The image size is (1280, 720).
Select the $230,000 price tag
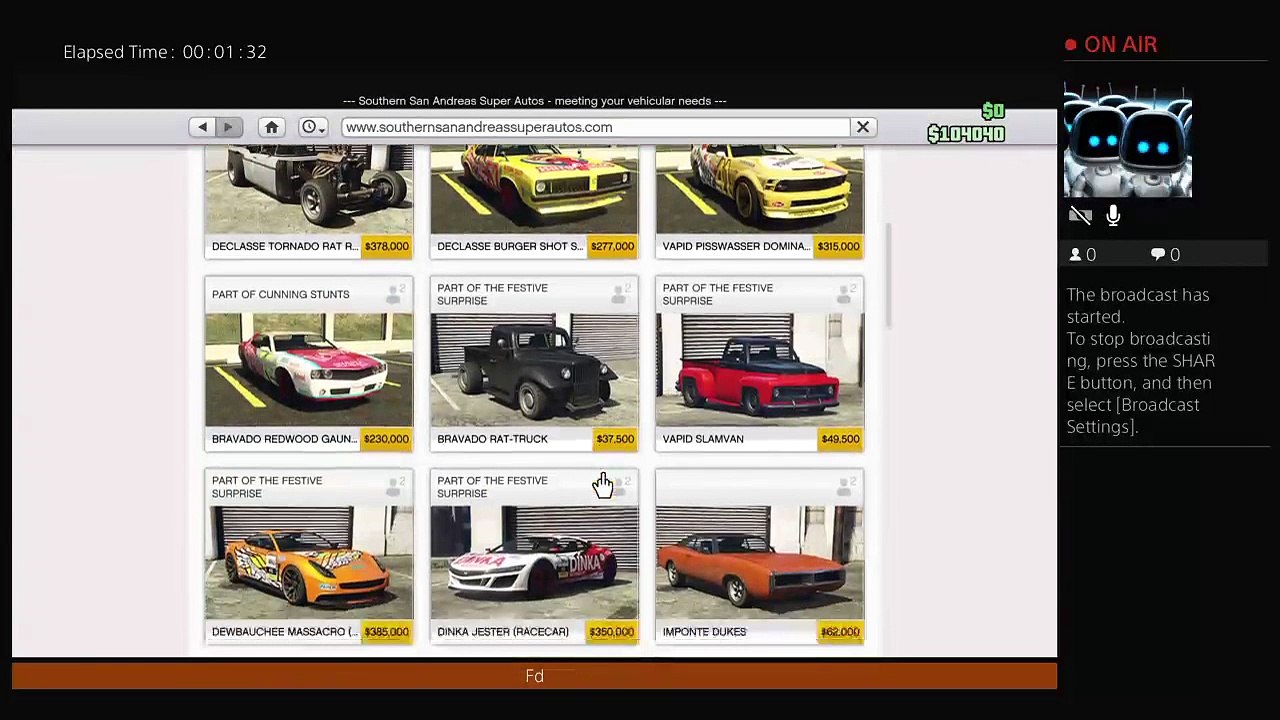pyautogui.click(x=387, y=439)
